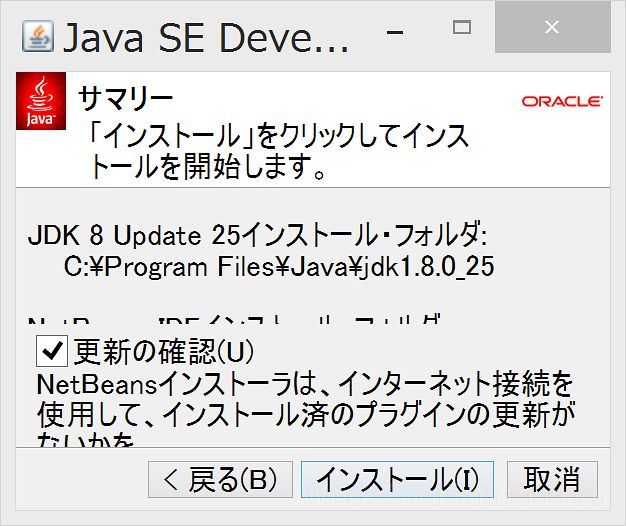Image resolution: width=626 pixels, height=526 pixels.
Task: Cancel setup with the 取消 button
Action: [x=552, y=479]
